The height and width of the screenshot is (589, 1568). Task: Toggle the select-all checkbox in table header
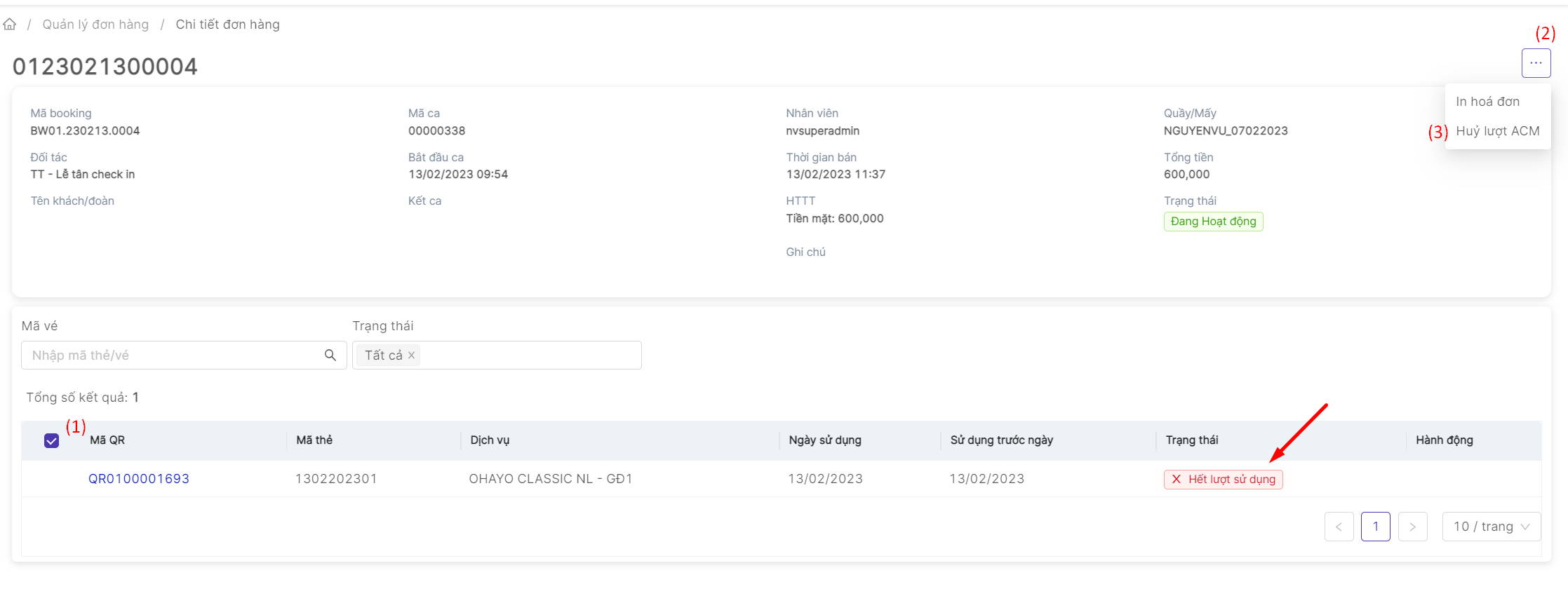tap(51, 440)
